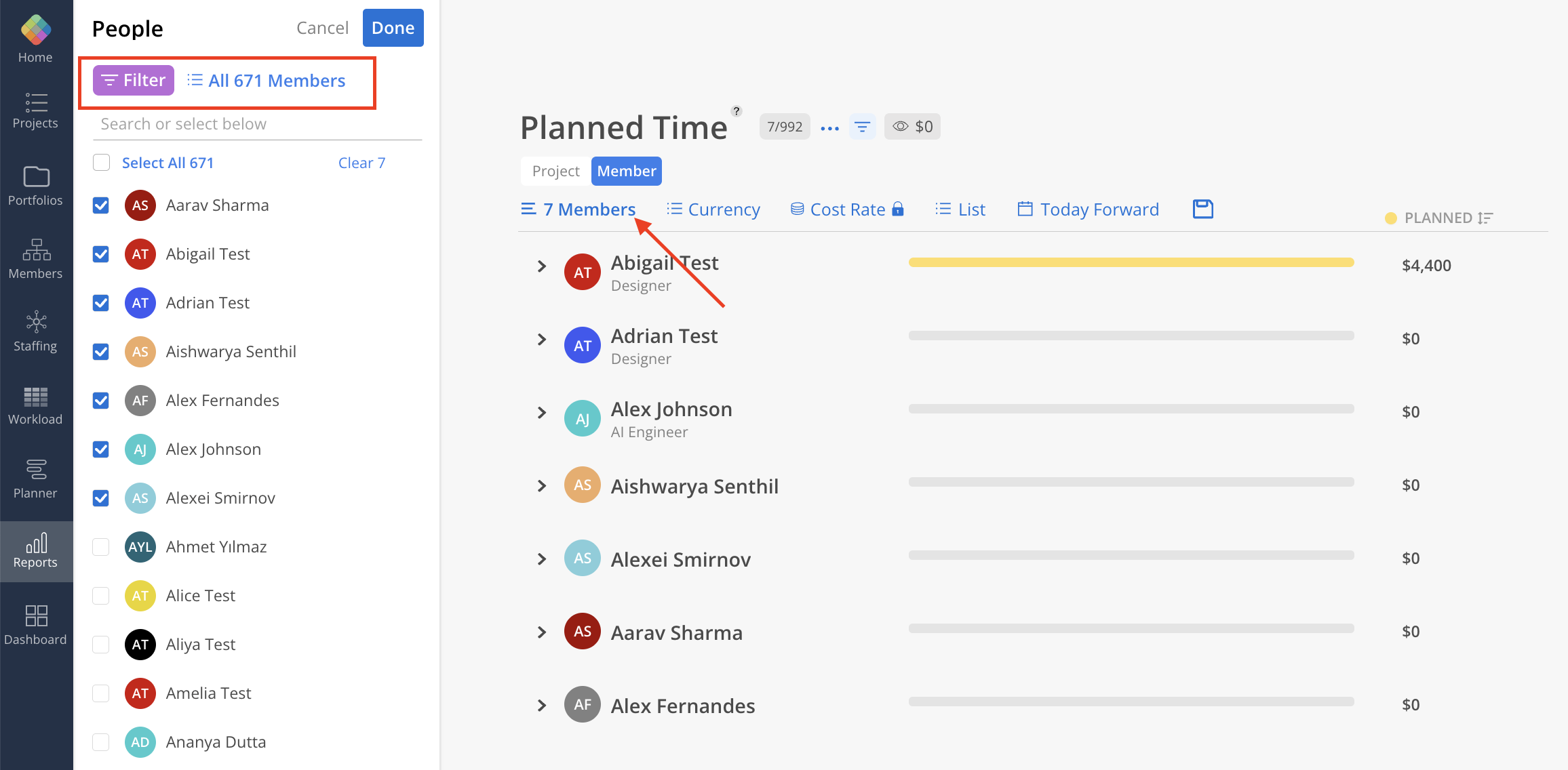Tick the Select All 671 checkbox
The width and height of the screenshot is (1568, 770).
(101, 163)
